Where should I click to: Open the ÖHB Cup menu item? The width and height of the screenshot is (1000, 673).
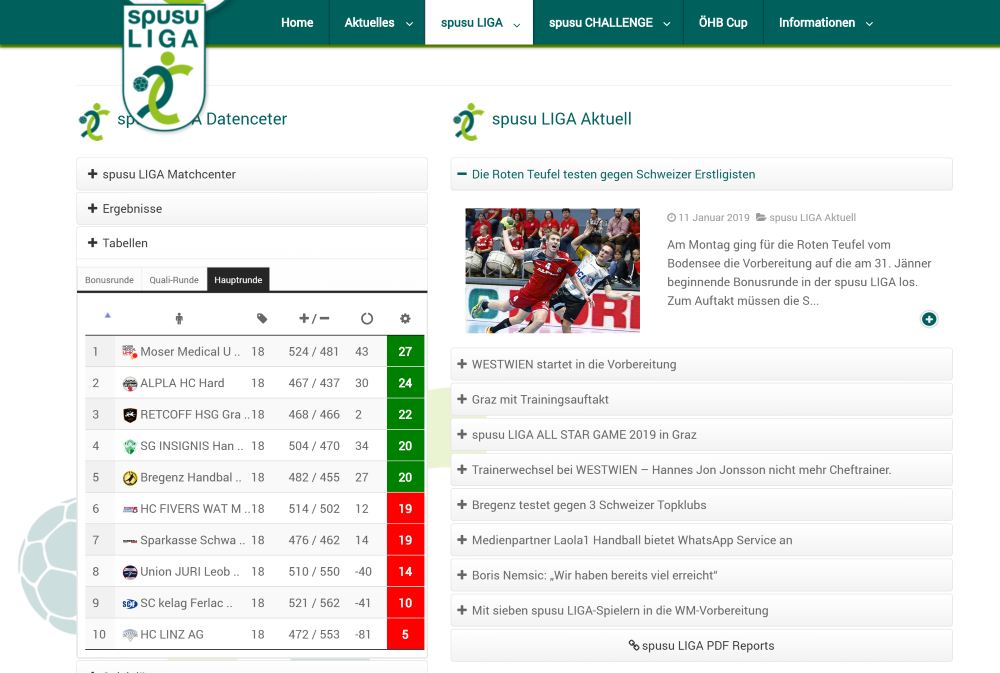tap(723, 22)
